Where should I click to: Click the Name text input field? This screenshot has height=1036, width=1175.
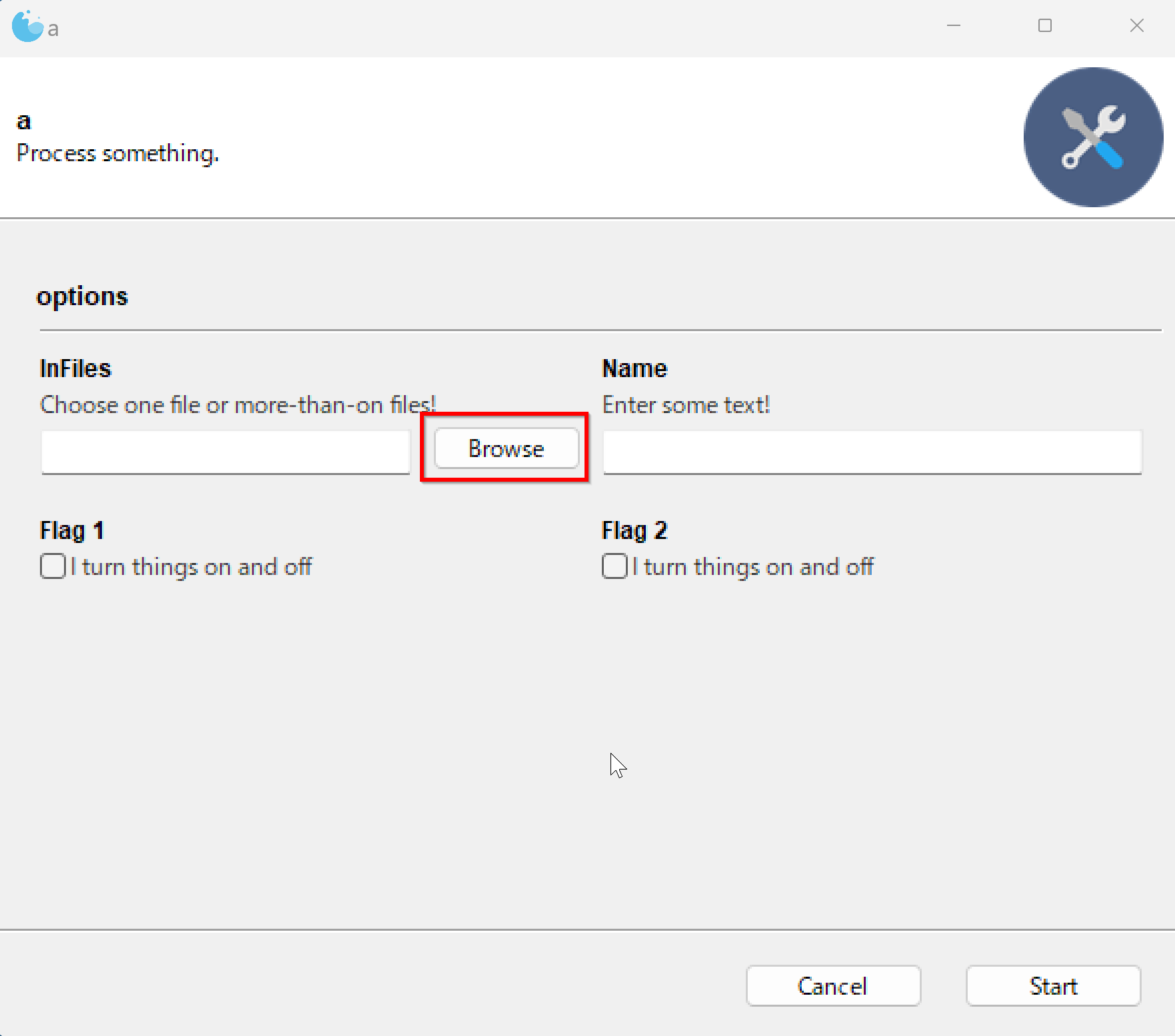coord(872,452)
